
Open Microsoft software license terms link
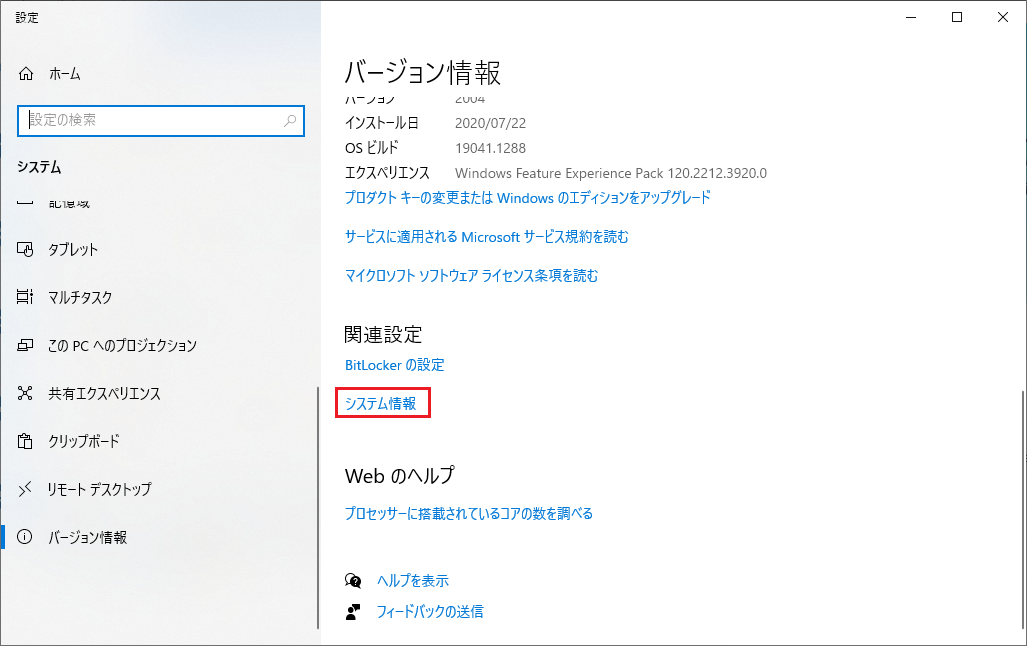pos(471,276)
